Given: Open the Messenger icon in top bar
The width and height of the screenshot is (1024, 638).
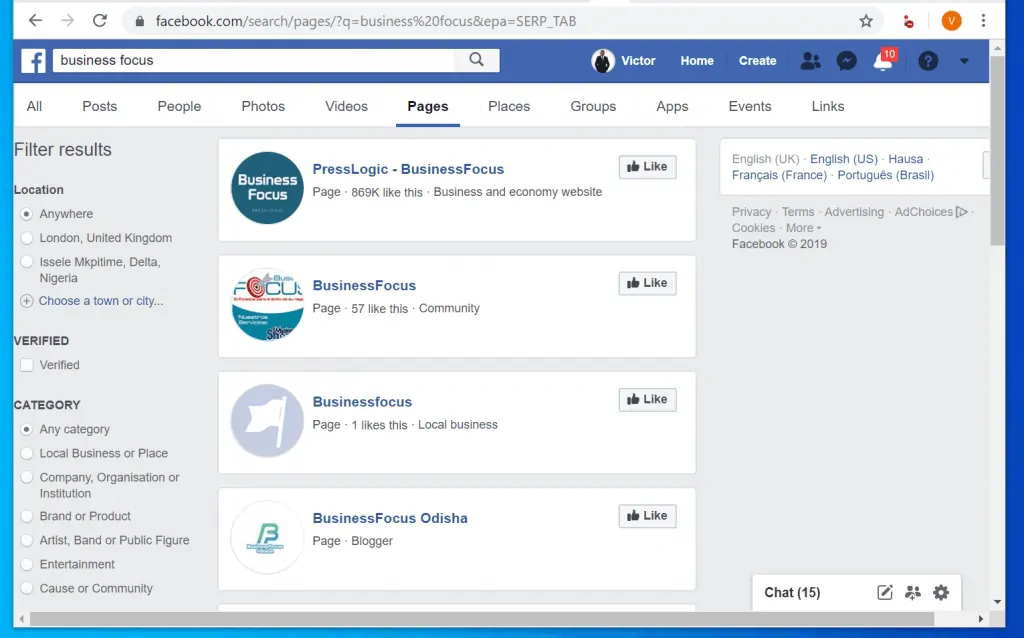Looking at the screenshot, I should click(846, 60).
